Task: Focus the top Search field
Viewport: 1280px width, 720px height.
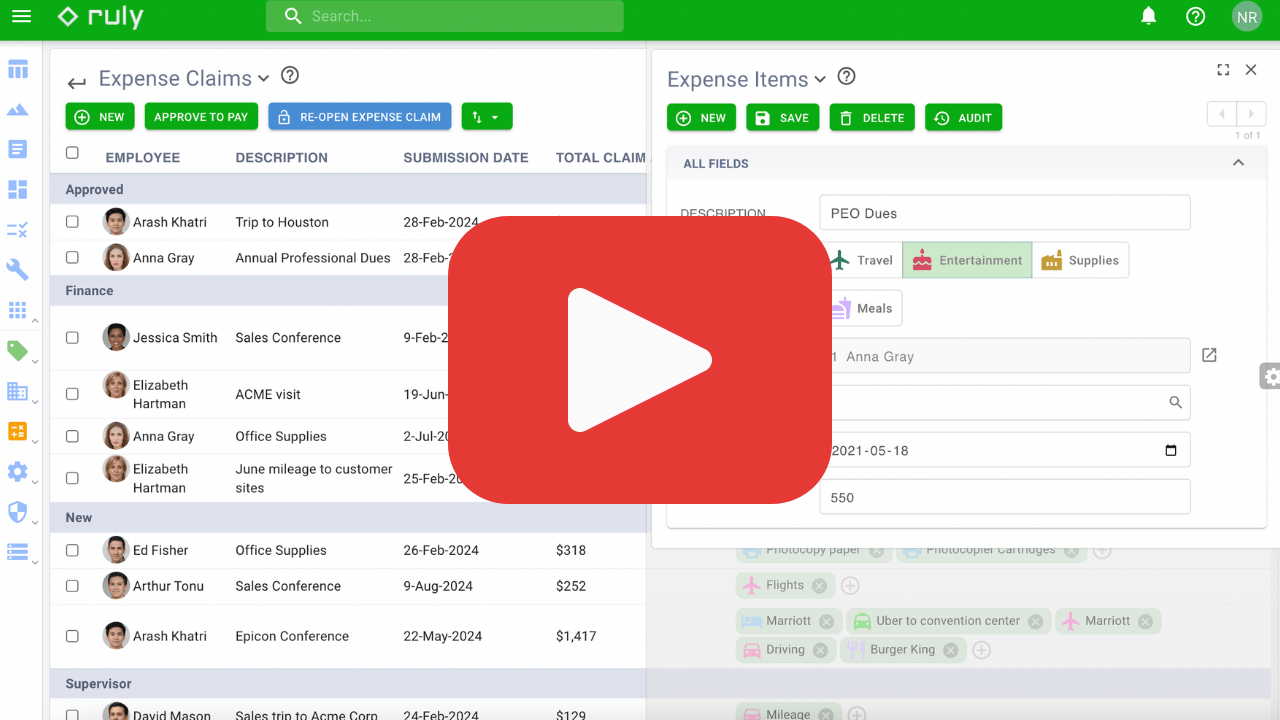Action: (x=445, y=16)
